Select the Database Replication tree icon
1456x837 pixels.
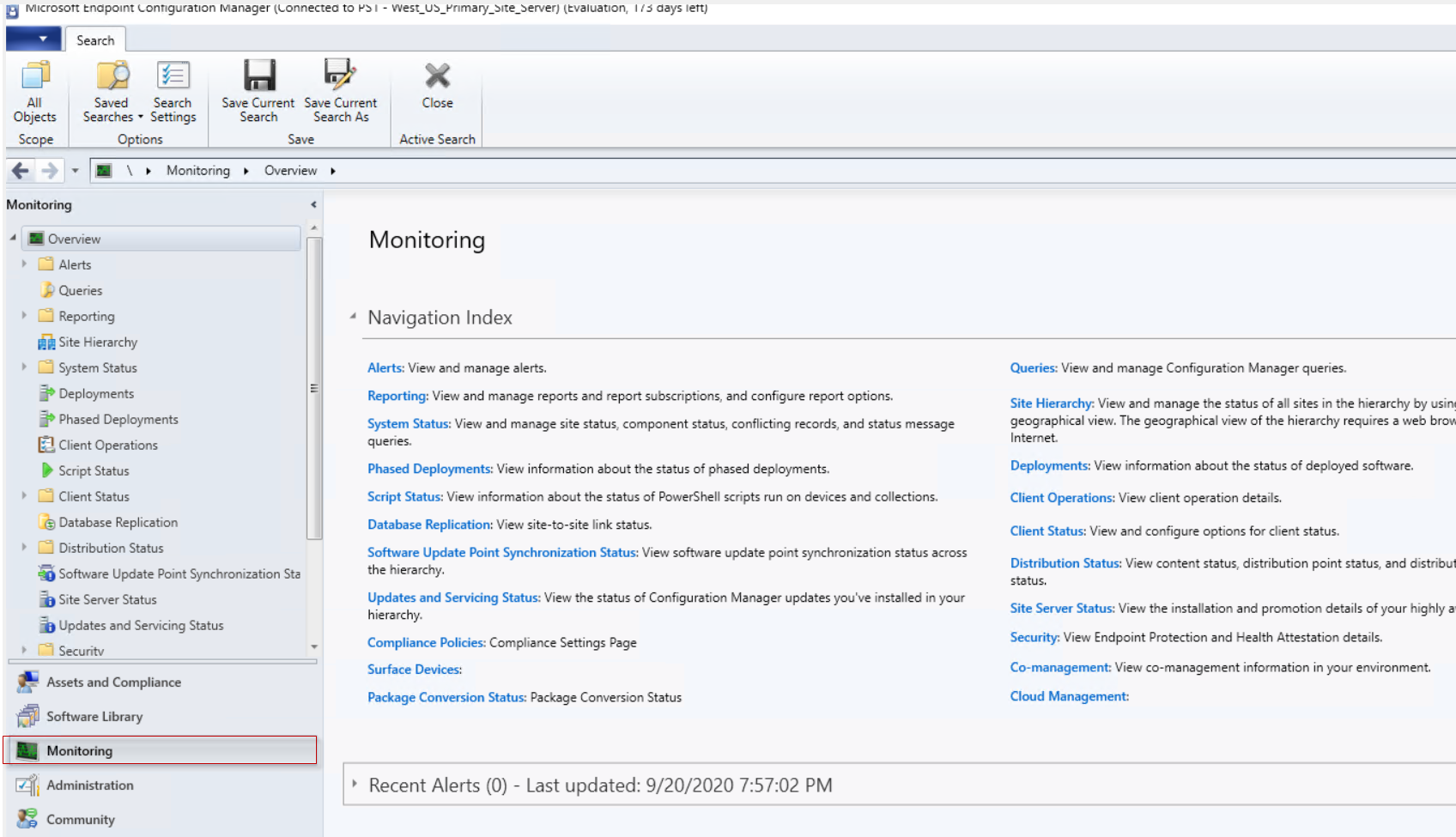point(47,522)
